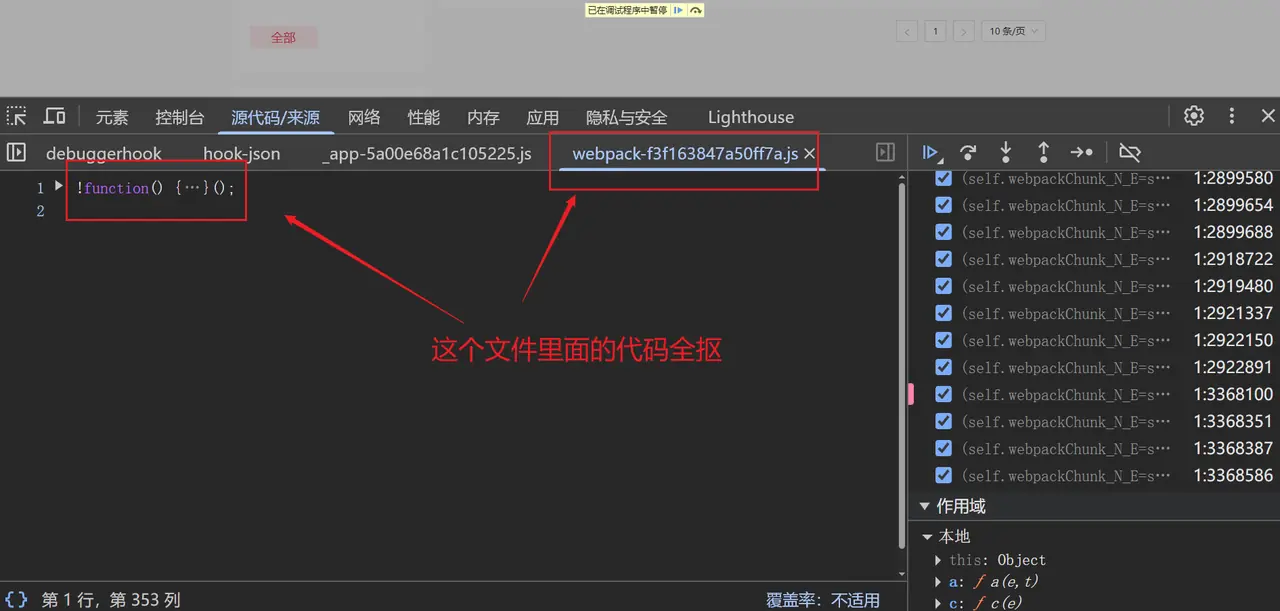Screen dimensions: 1280x611
Task: Click the inspect element picker icon
Action: 17,116
